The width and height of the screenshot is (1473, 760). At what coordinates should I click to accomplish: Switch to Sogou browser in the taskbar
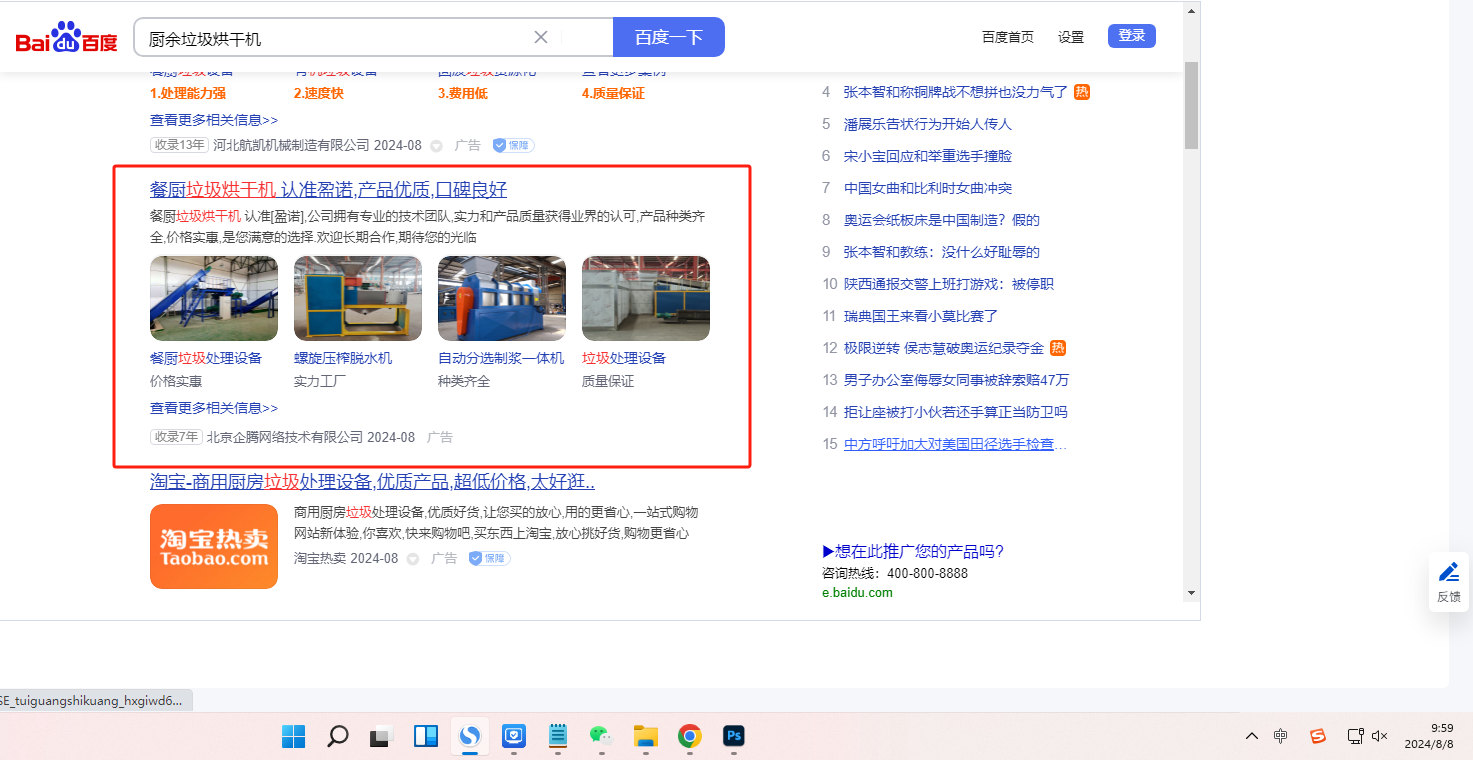(470, 737)
